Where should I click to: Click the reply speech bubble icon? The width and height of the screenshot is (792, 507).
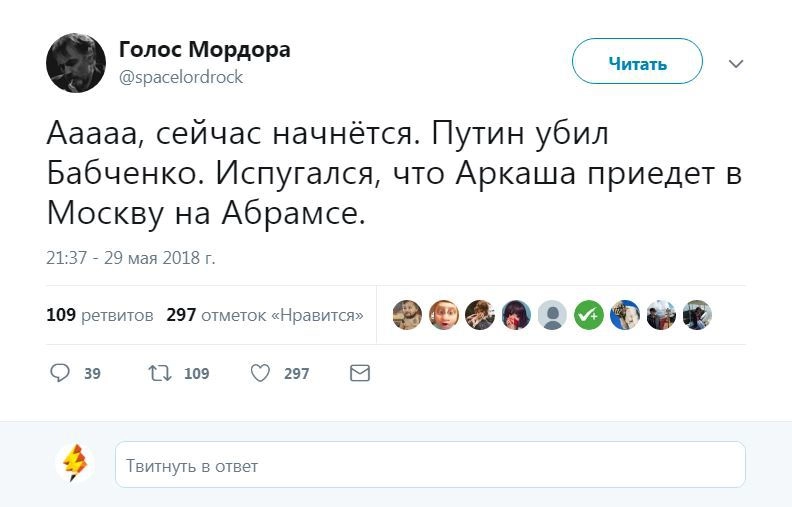click(x=60, y=373)
